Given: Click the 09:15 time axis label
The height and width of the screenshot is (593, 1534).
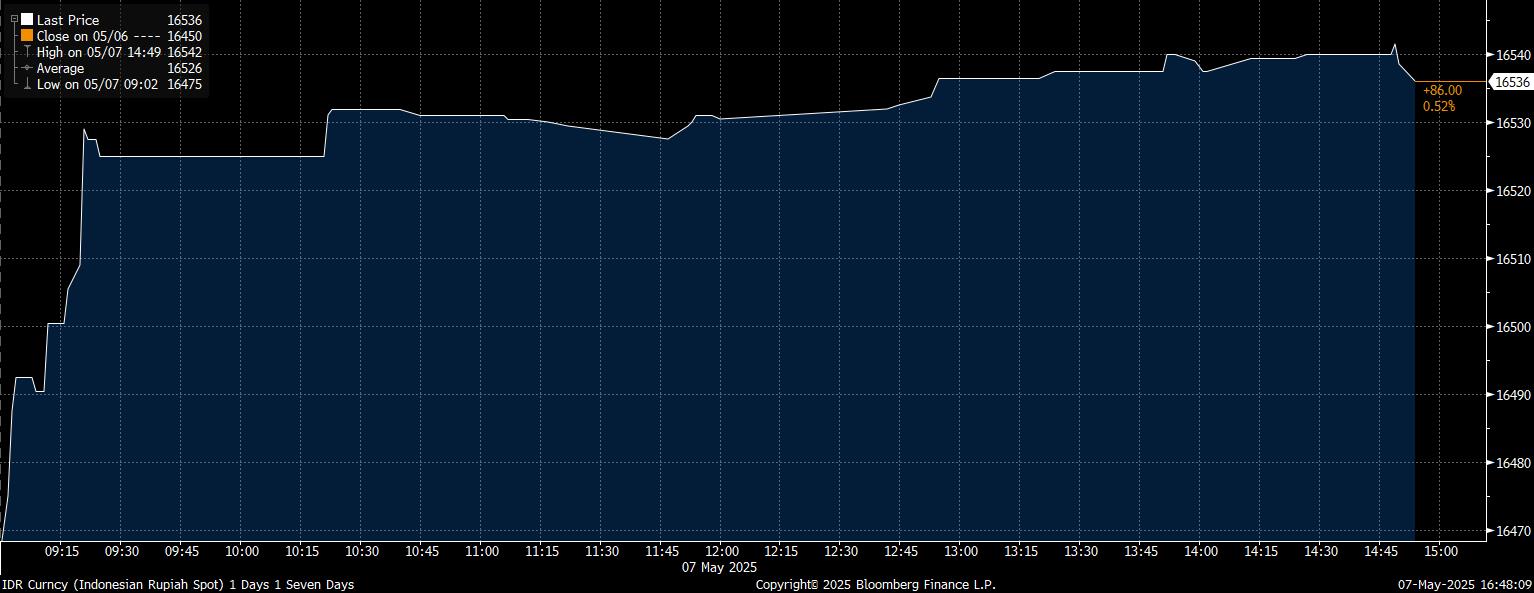Looking at the screenshot, I should pyautogui.click(x=63, y=551).
